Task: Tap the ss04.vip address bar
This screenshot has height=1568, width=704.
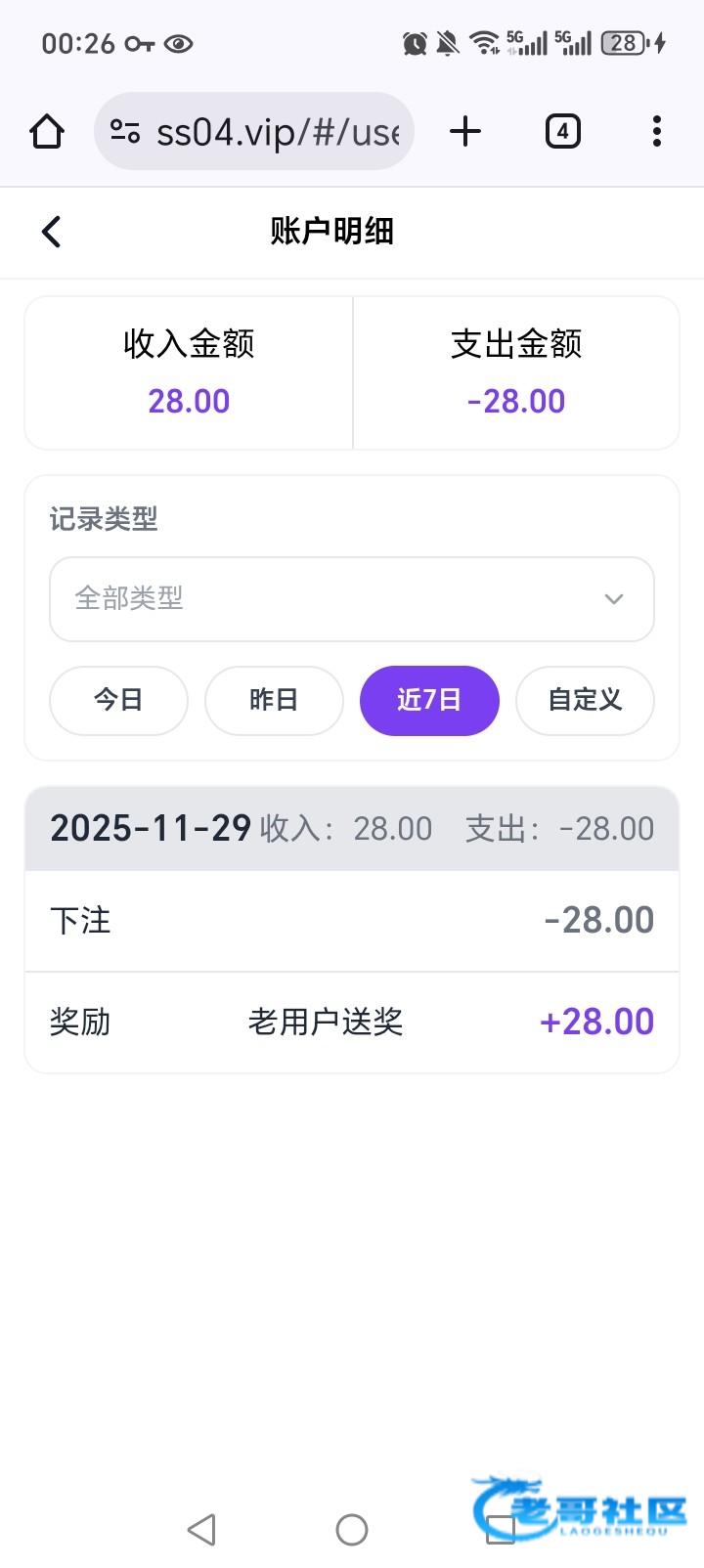Action: (278, 131)
